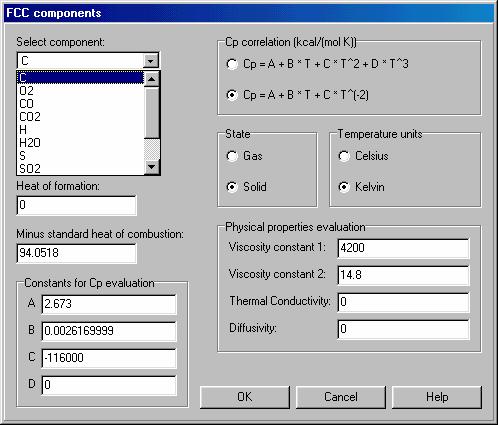The width and height of the screenshot is (498, 425).
Task: Click the list scrollbar up arrow
Action: pos(152,79)
